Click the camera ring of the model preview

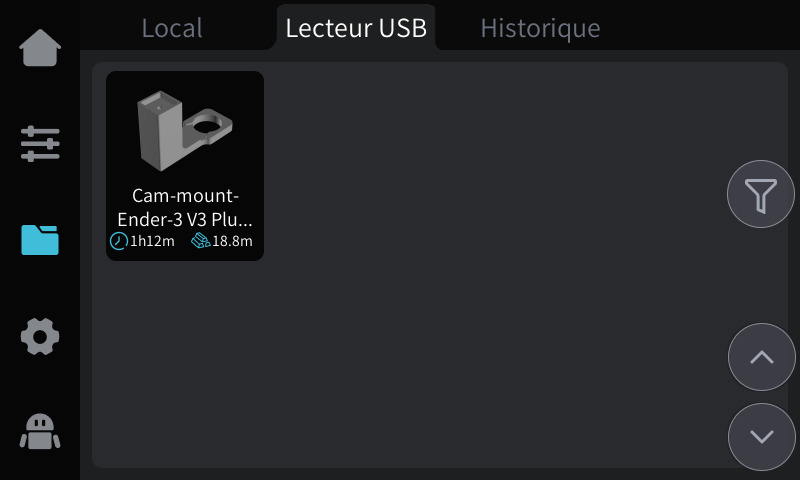tap(209, 125)
